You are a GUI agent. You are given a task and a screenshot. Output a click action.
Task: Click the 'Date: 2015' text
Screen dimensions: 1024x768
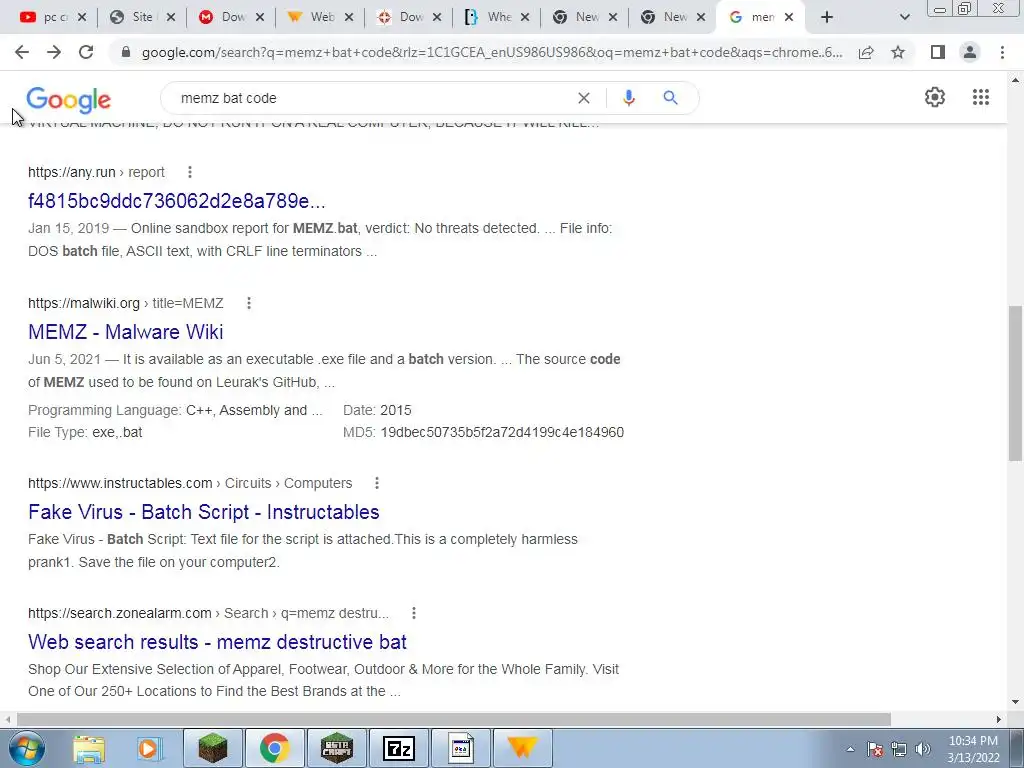tap(377, 410)
